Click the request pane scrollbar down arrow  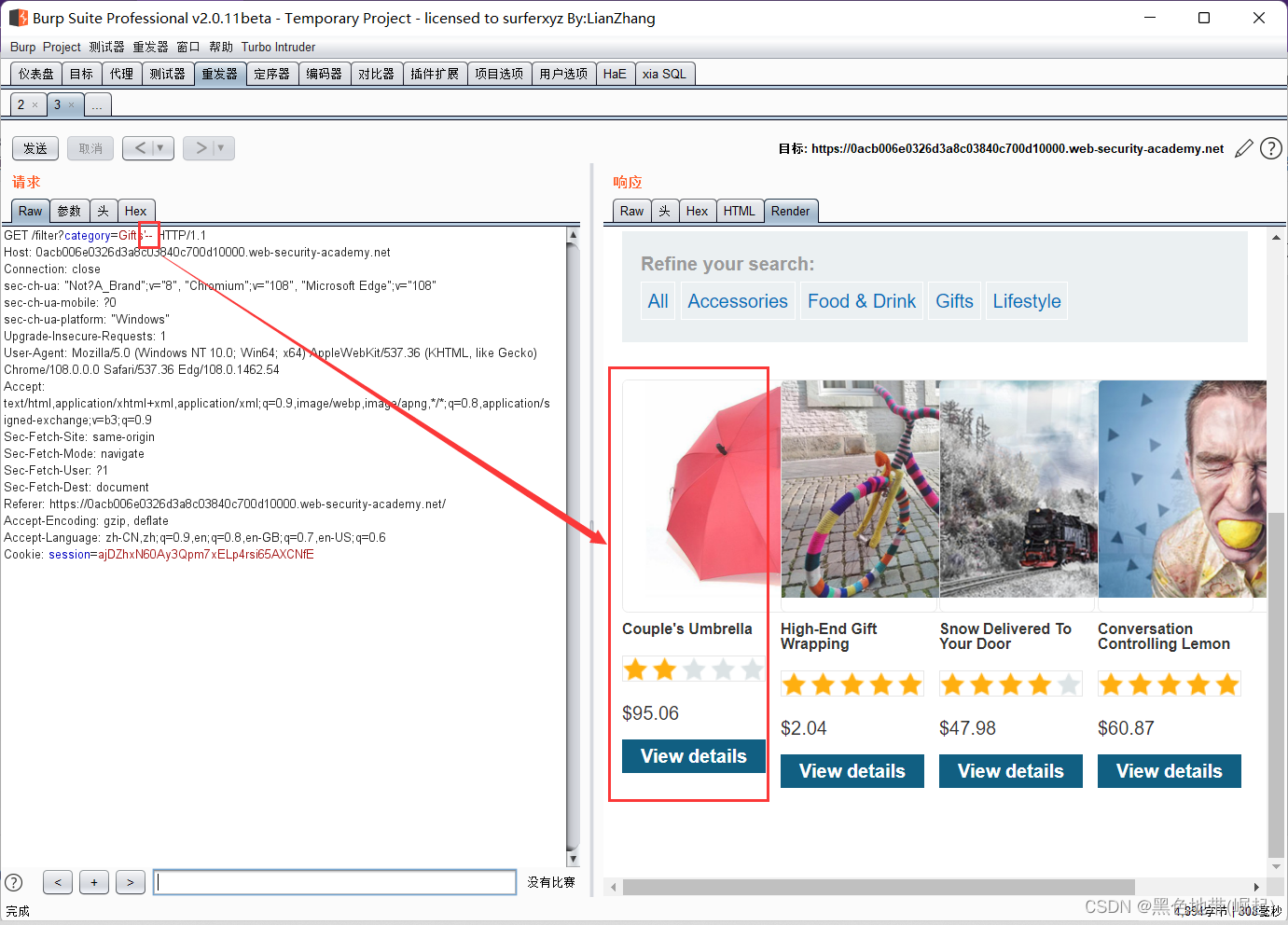[x=573, y=859]
